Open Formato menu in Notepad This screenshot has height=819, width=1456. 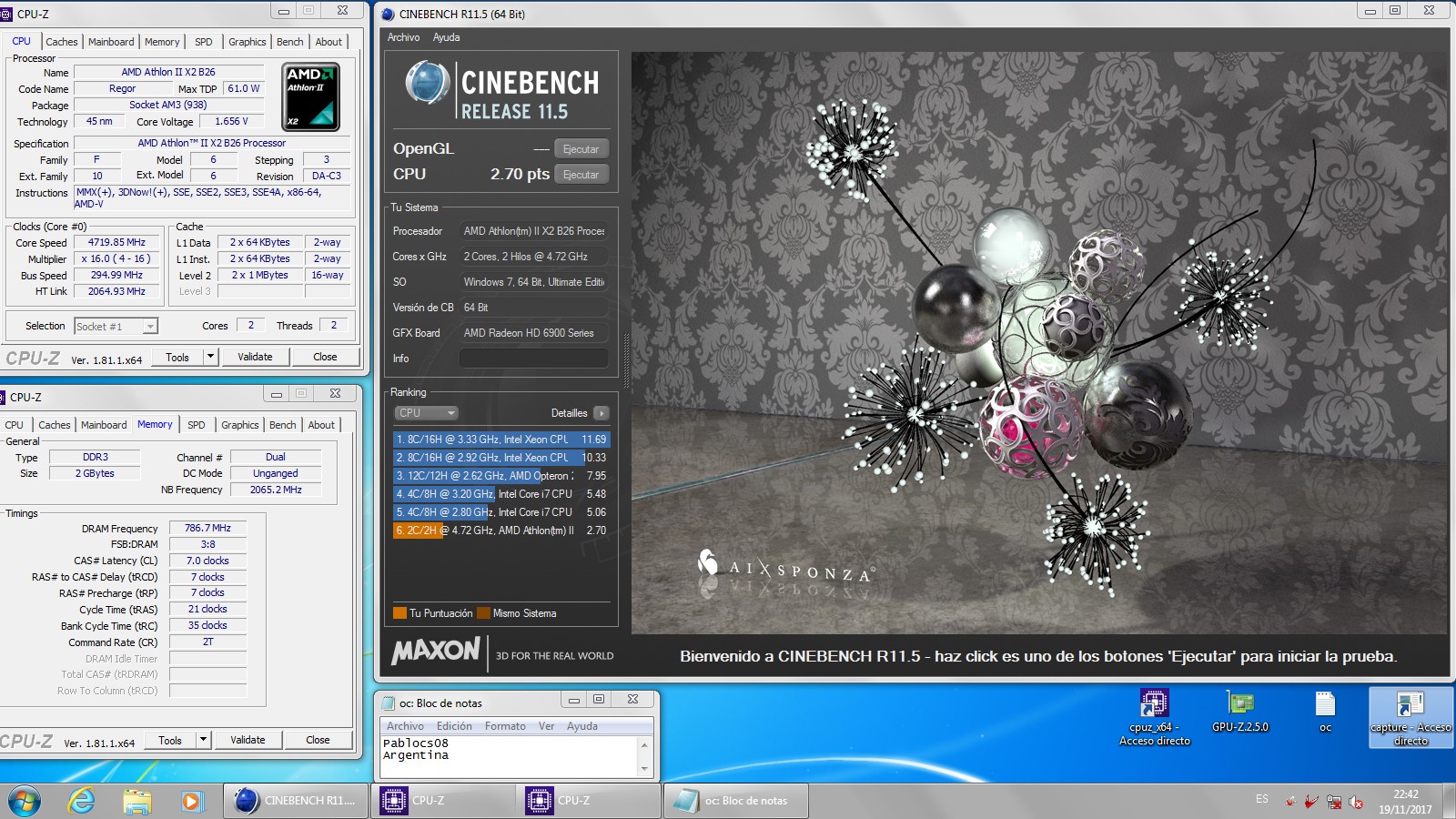pos(505,726)
